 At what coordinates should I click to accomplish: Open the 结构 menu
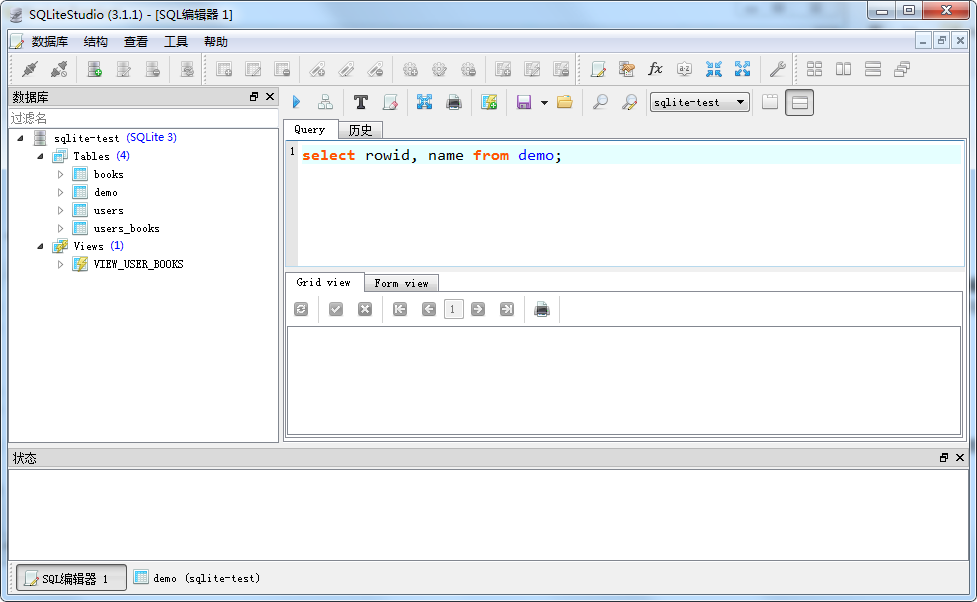click(95, 42)
